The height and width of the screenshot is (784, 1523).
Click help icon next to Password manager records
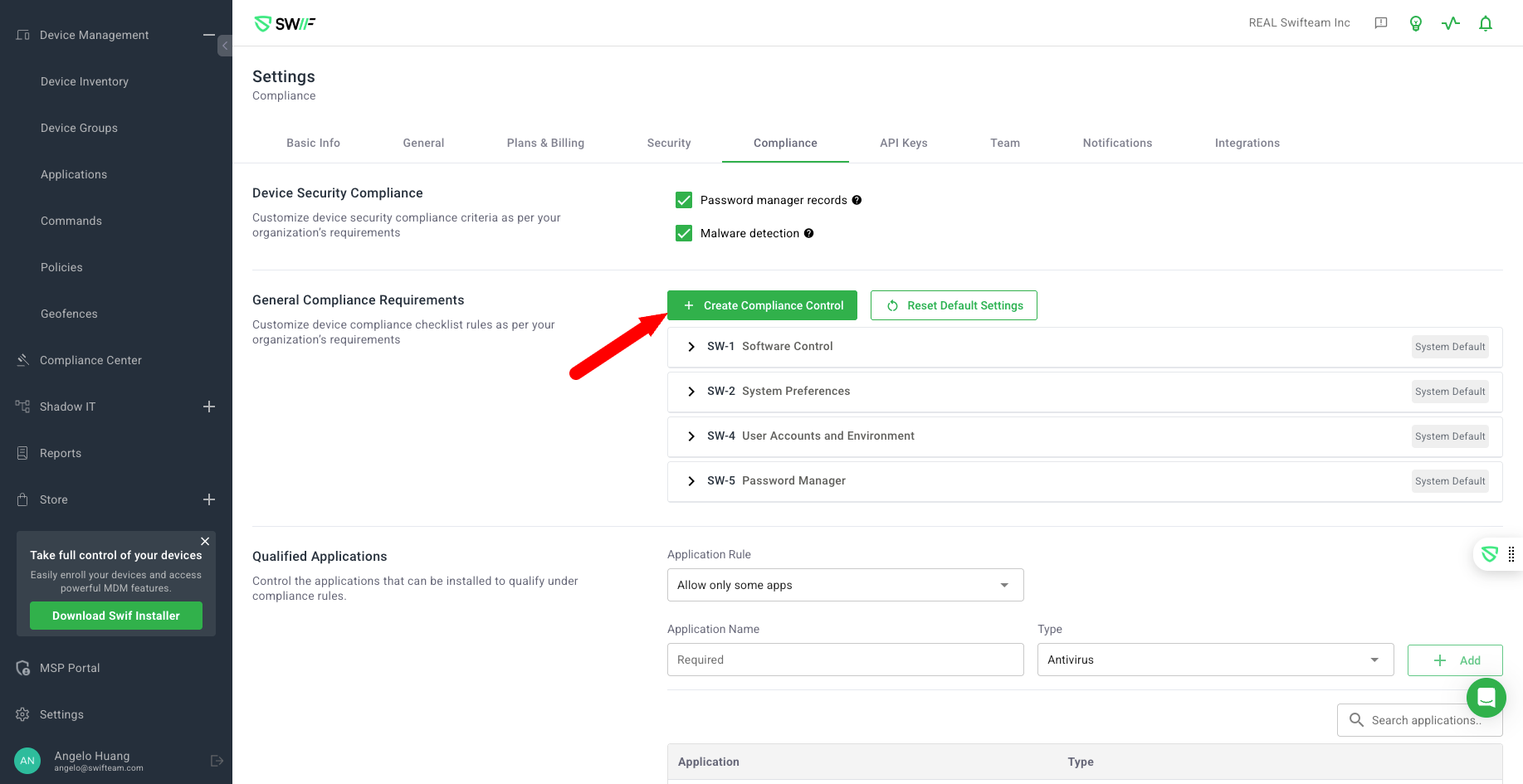click(x=857, y=200)
